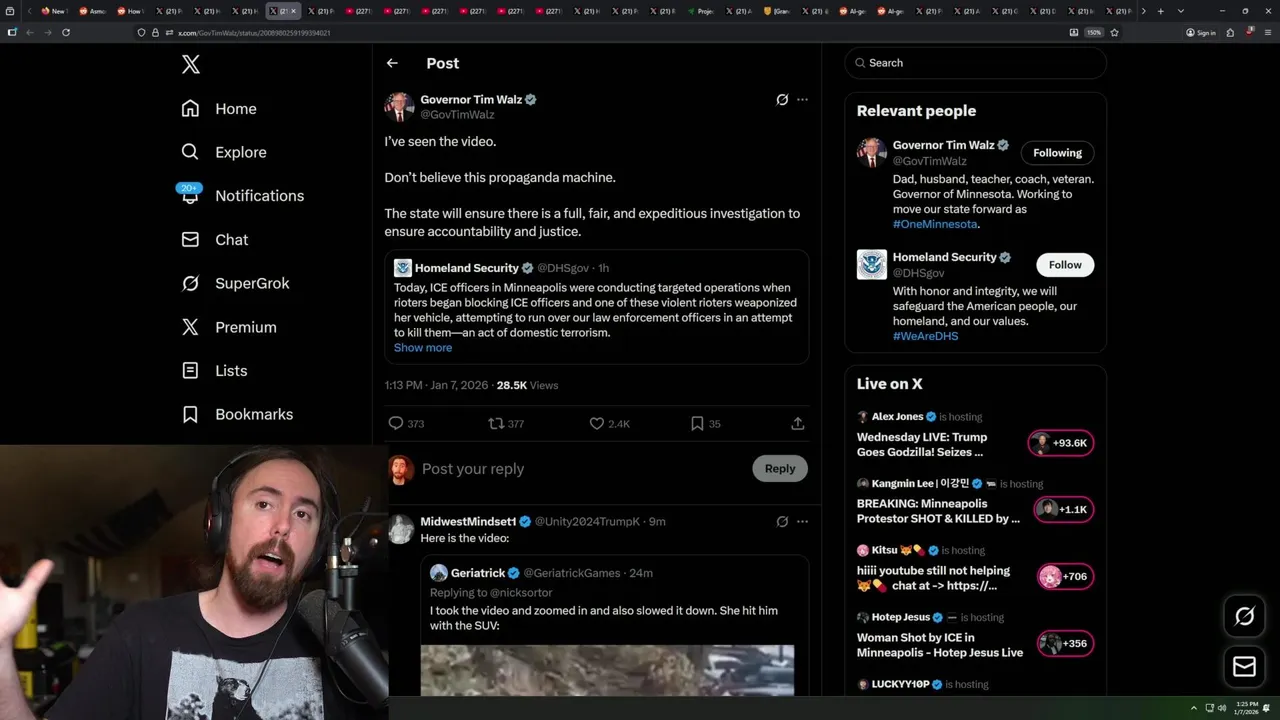Open more options on Tim Walz post

[802, 100]
